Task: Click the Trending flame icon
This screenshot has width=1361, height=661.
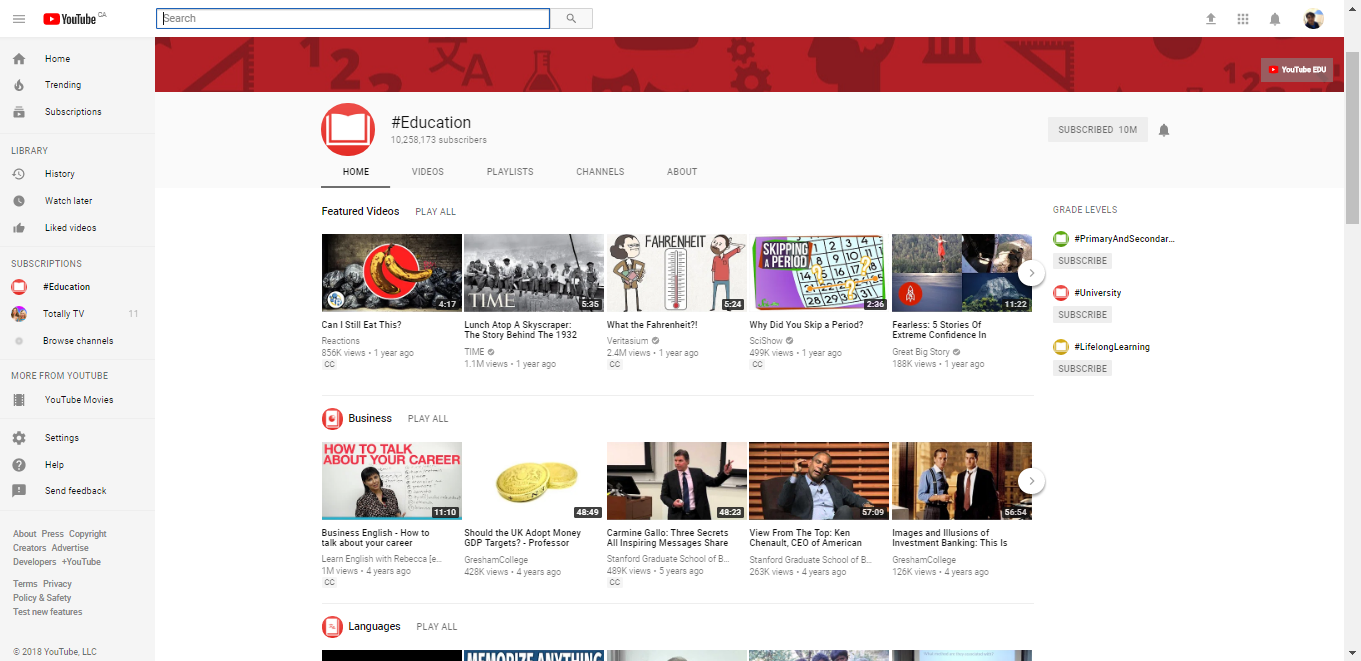Action: (19, 85)
